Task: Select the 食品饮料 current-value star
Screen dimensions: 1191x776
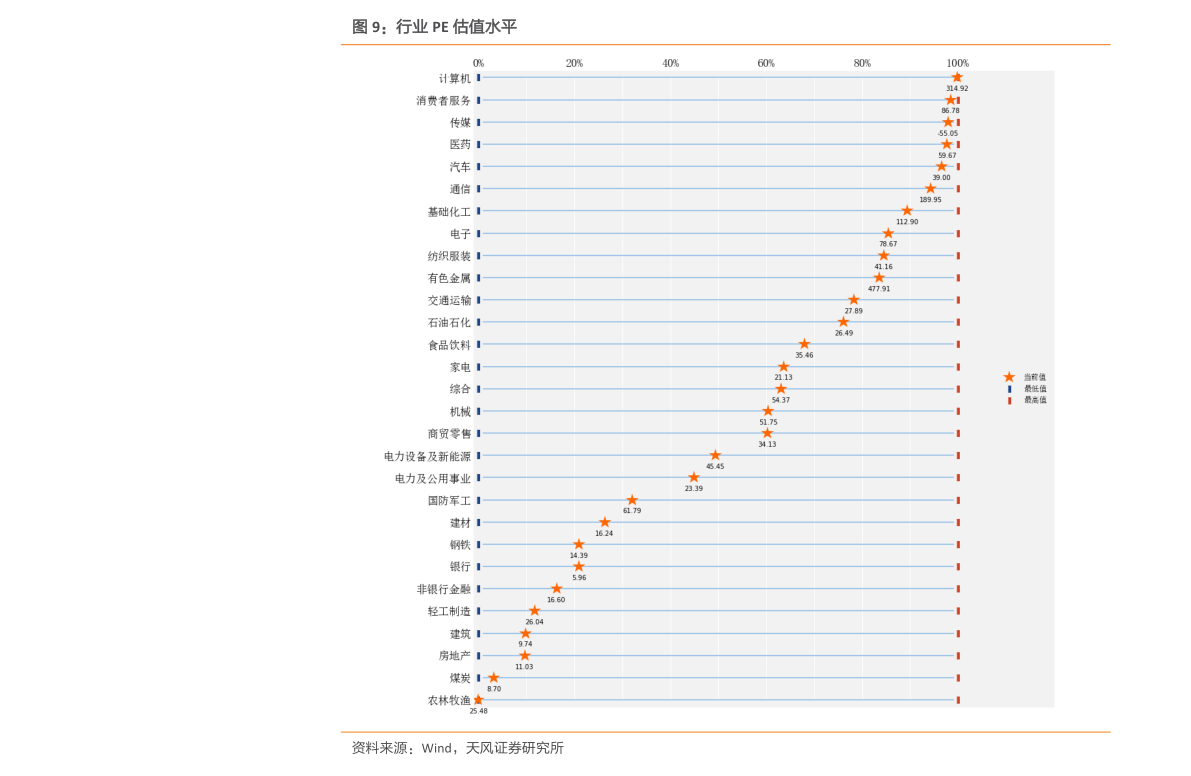Action: [804, 344]
